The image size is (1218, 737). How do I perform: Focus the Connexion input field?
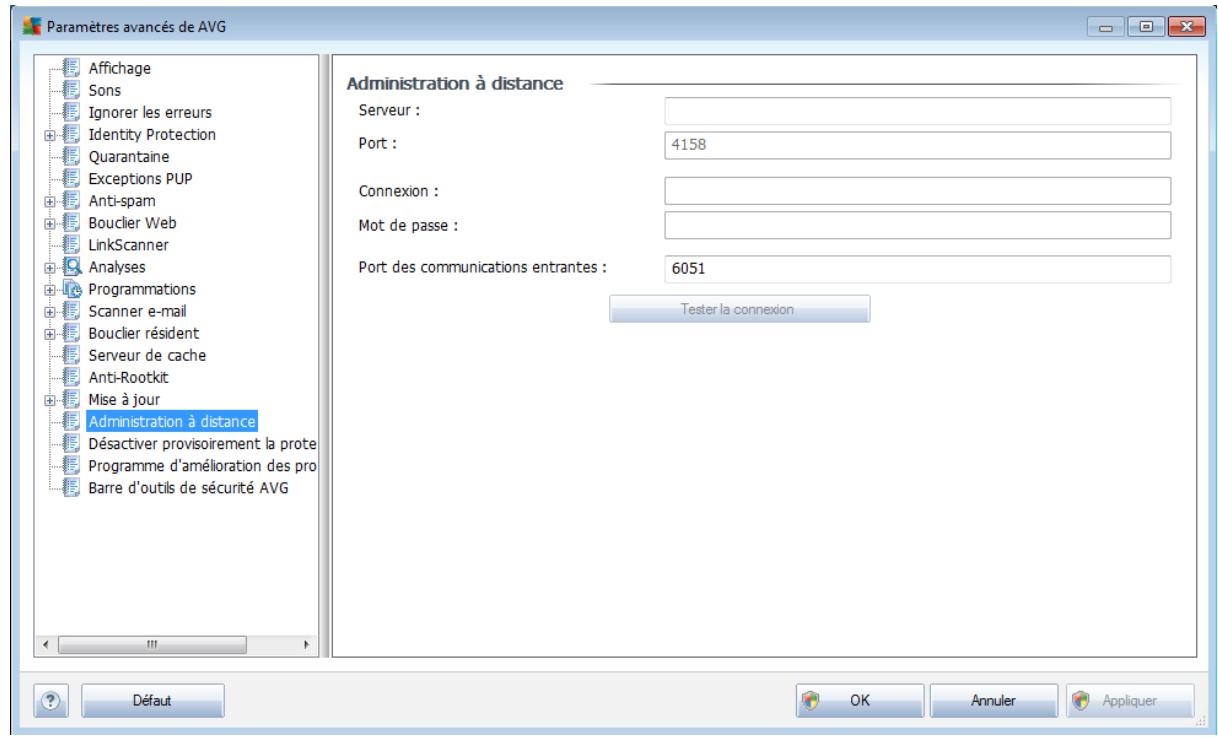tap(917, 190)
